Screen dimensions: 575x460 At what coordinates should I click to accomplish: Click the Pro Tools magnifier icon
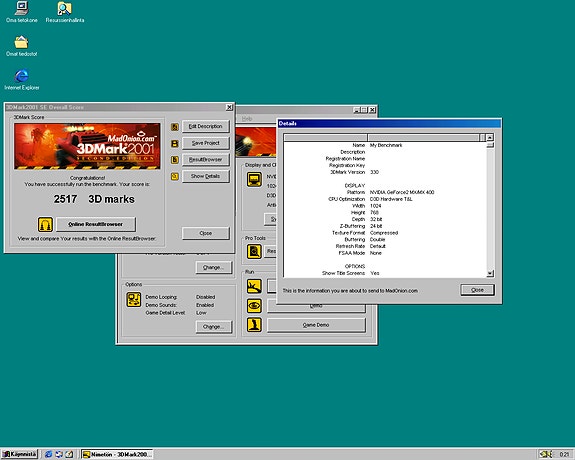coord(254,252)
